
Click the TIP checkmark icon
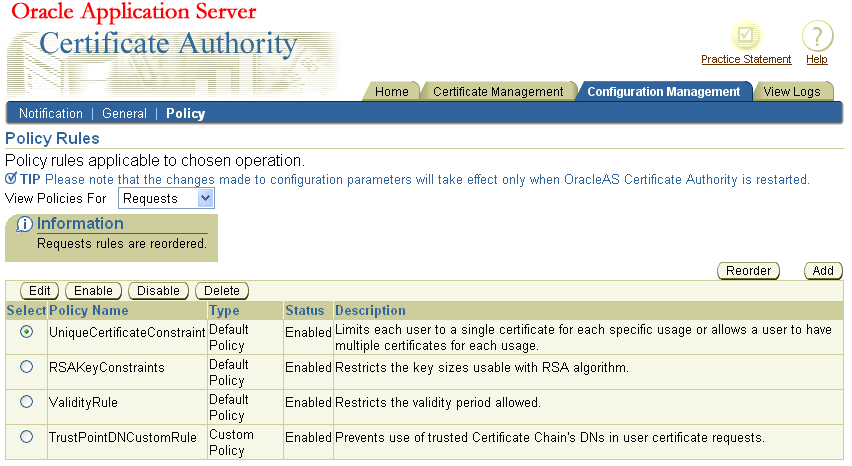pyautogui.click(x=11, y=178)
